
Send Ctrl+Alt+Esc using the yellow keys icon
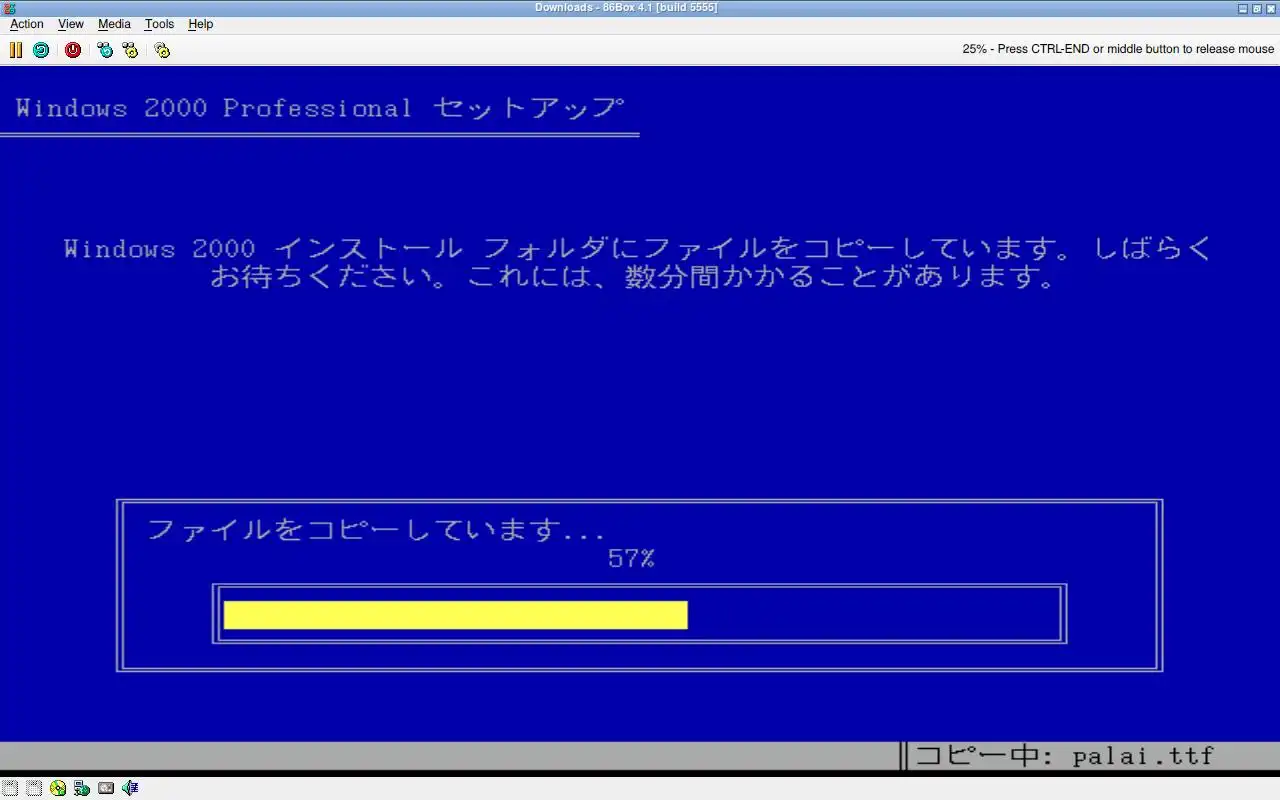tap(130, 50)
